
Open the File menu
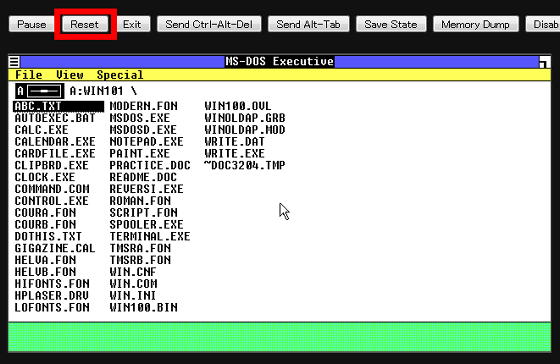pos(29,75)
